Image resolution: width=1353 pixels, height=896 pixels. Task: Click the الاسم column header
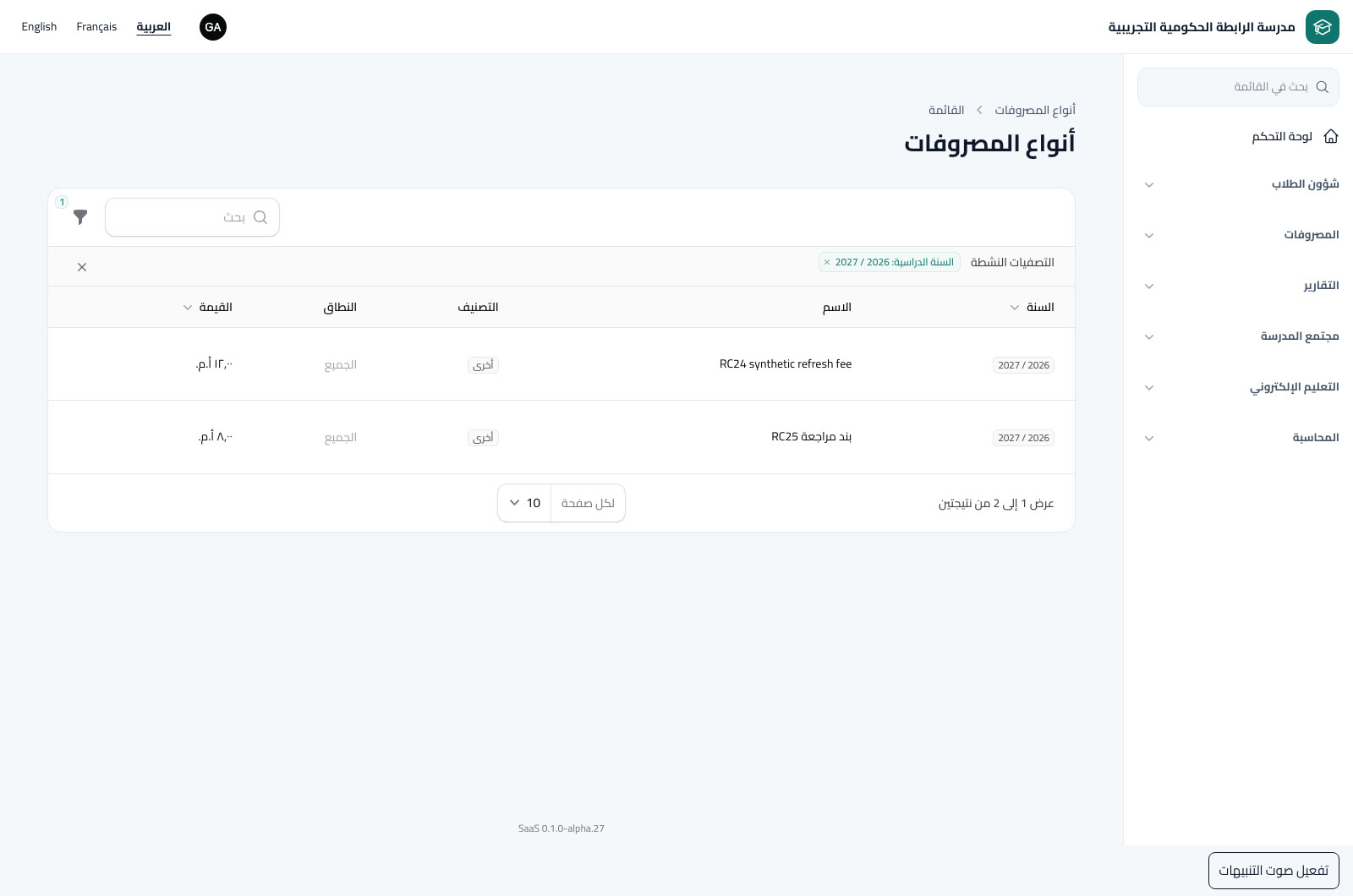point(837,307)
